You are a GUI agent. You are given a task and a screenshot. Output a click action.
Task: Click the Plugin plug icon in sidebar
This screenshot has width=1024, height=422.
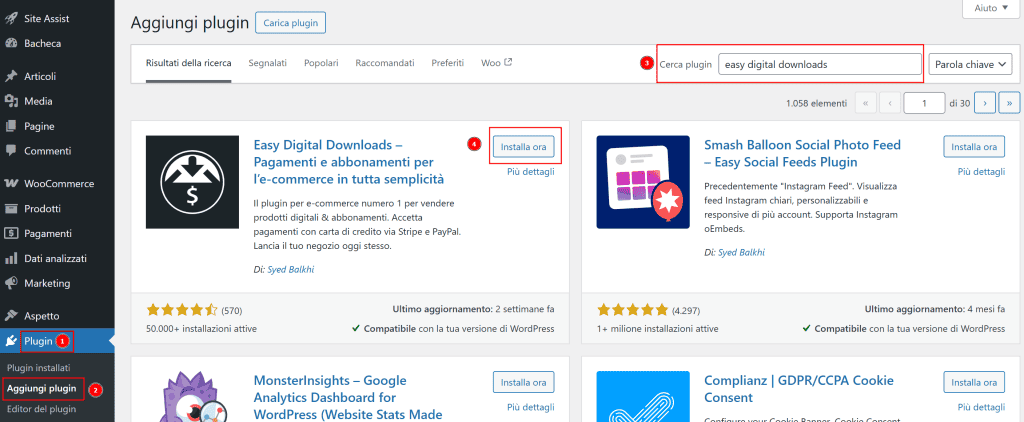click(x=11, y=341)
